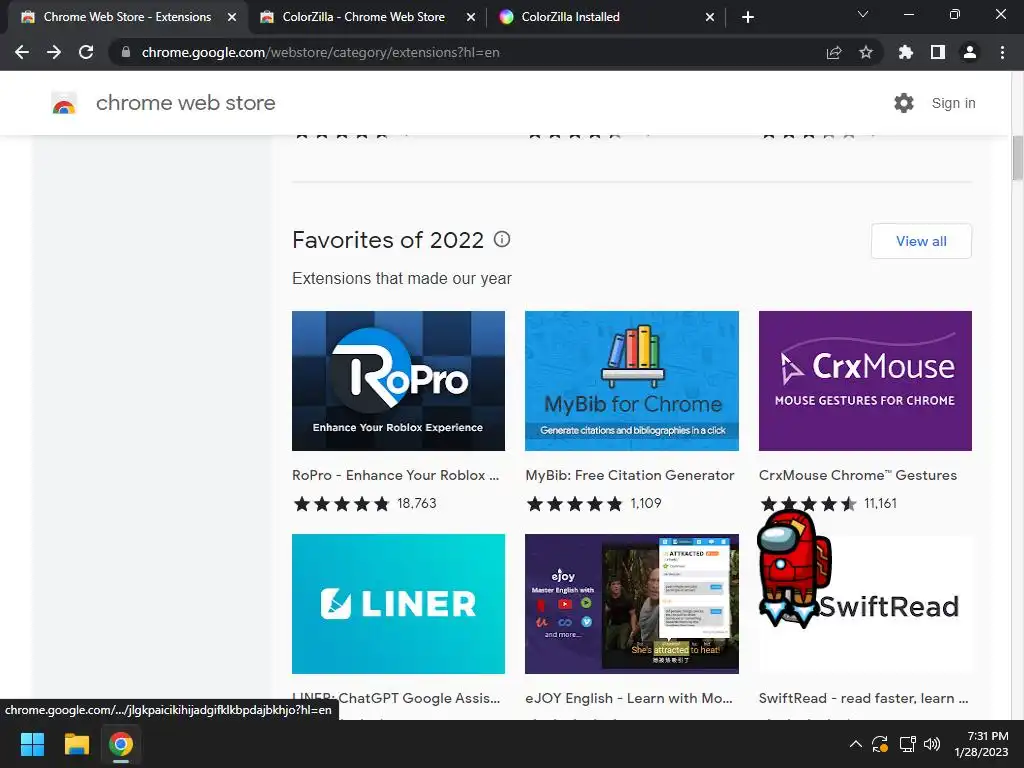Open the Chrome three-dot menu
1024x768 pixels.
click(1002, 52)
